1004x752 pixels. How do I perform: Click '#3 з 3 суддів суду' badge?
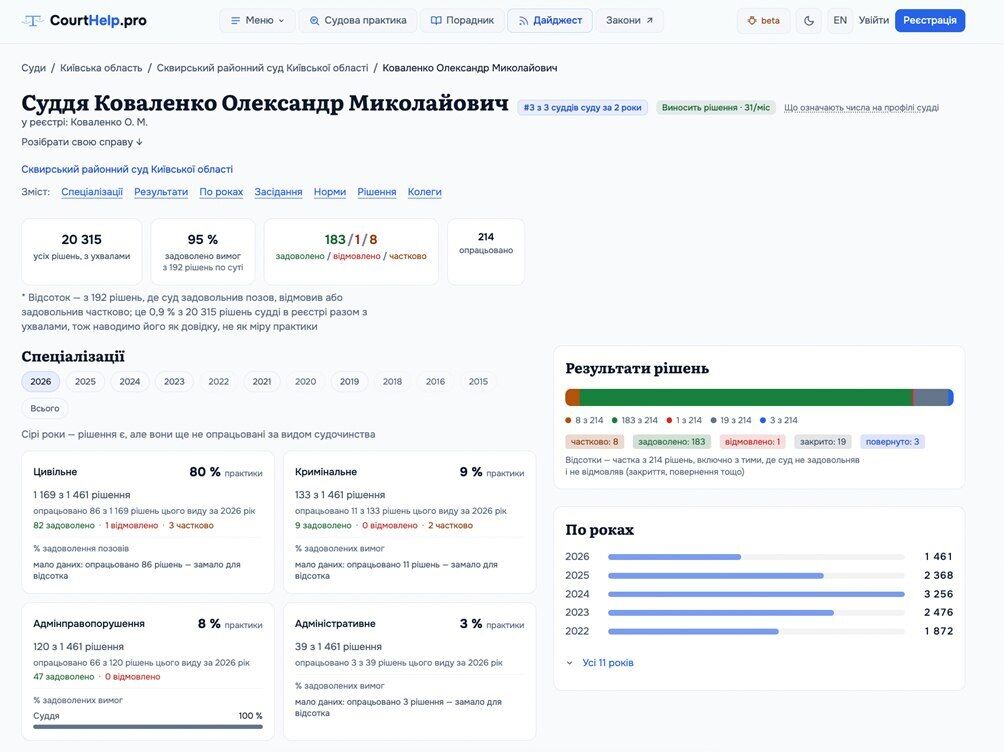coord(583,108)
